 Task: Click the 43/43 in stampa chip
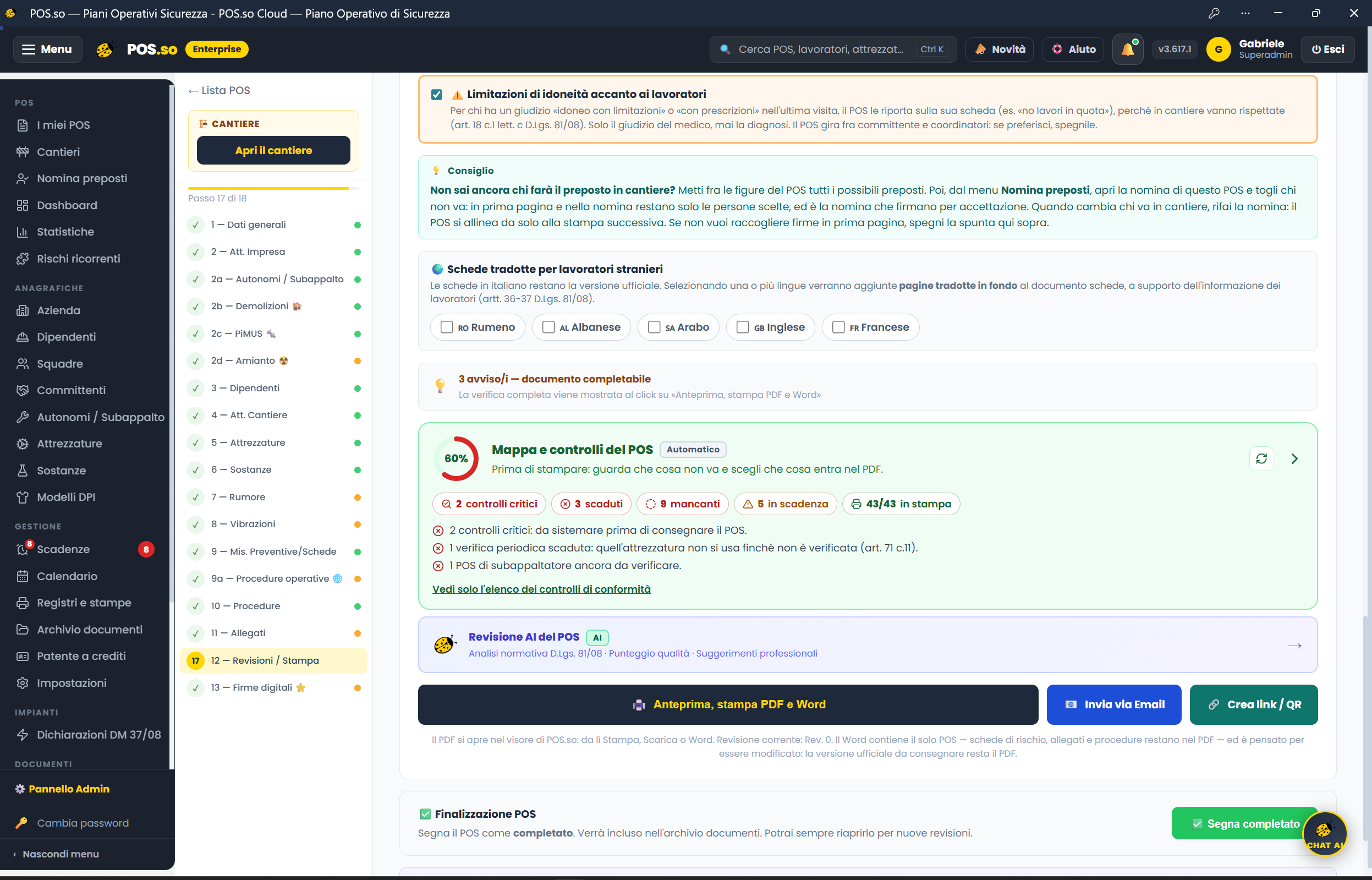[901, 504]
